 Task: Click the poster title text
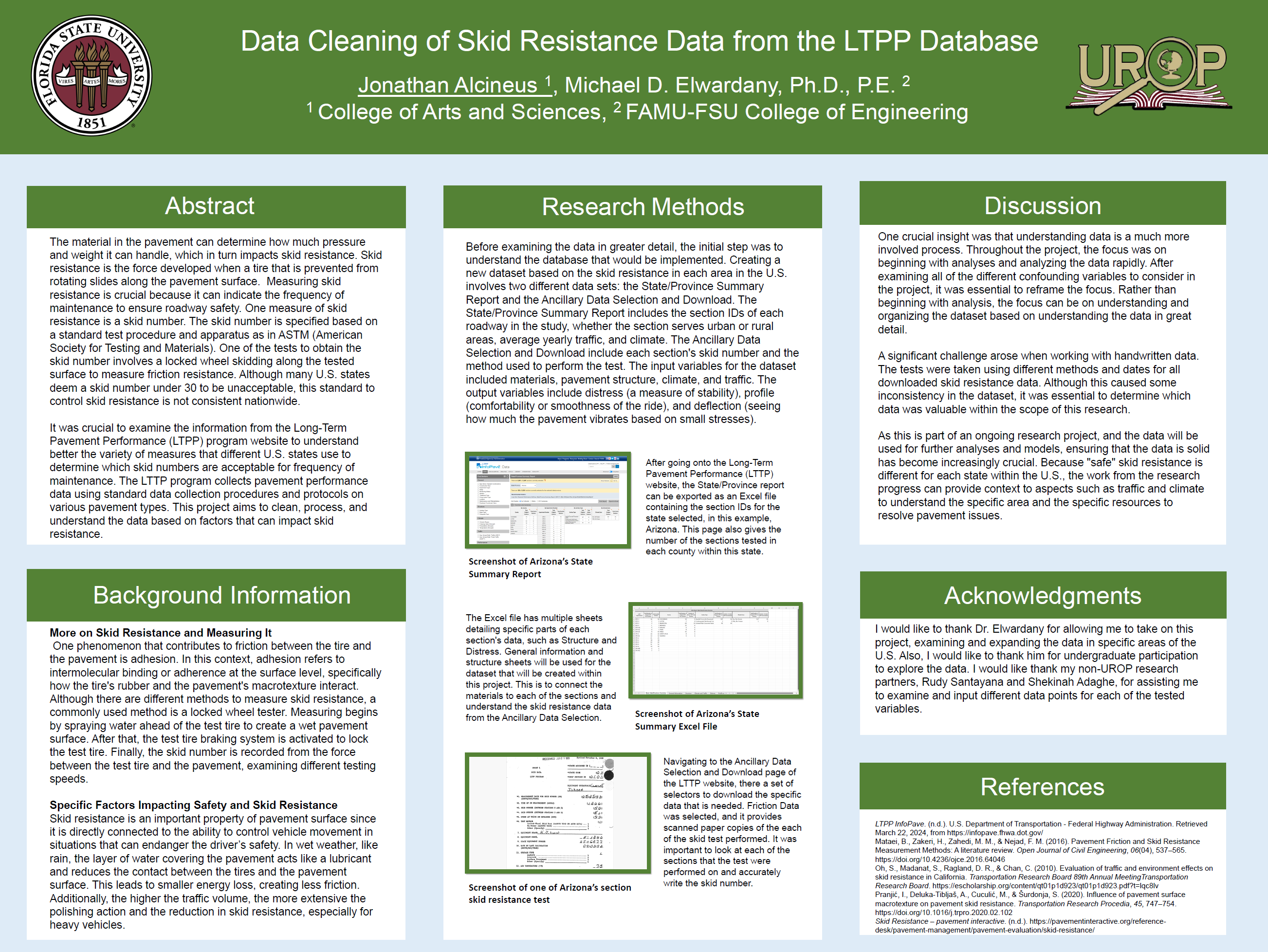(639, 41)
